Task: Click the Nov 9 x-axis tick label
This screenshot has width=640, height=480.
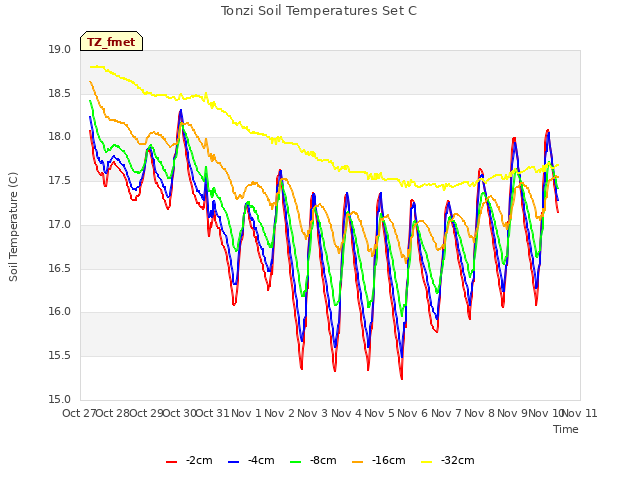Action: pyautogui.click(x=513, y=413)
